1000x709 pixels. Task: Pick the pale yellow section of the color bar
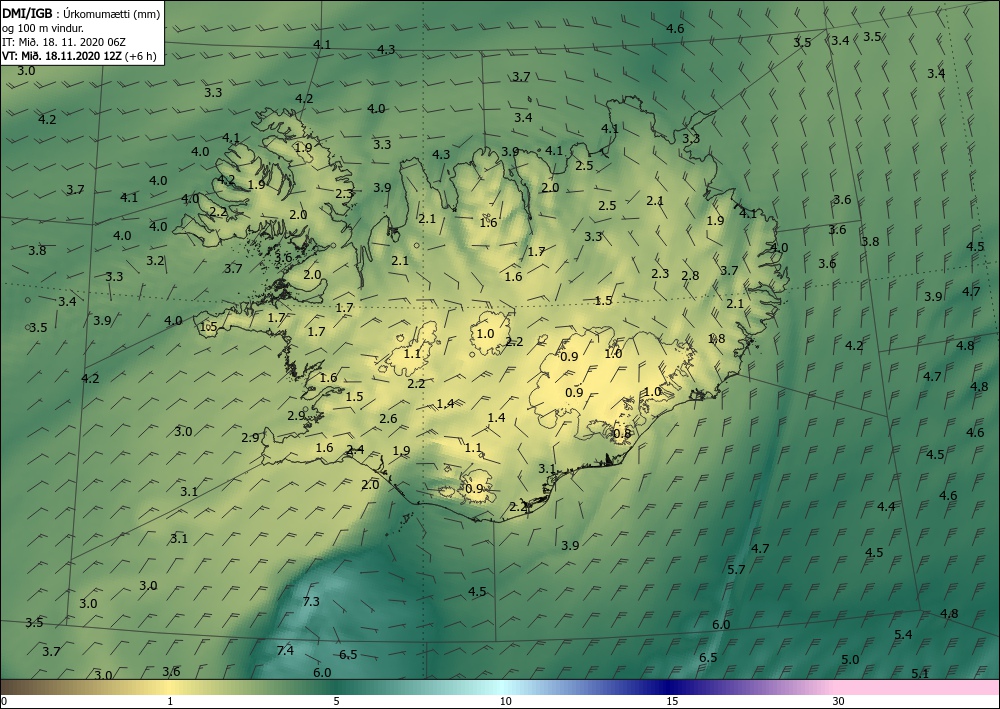(170, 687)
